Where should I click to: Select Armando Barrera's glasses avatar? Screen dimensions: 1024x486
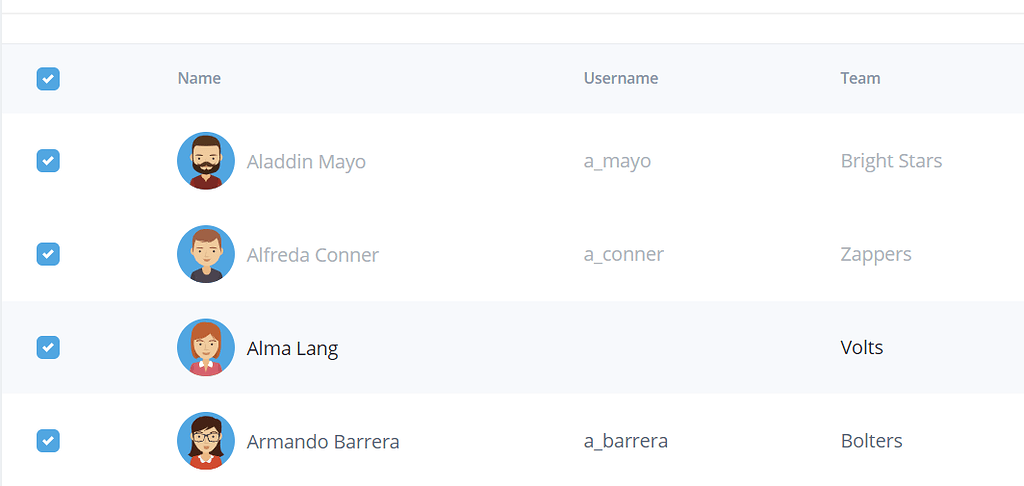(206, 441)
